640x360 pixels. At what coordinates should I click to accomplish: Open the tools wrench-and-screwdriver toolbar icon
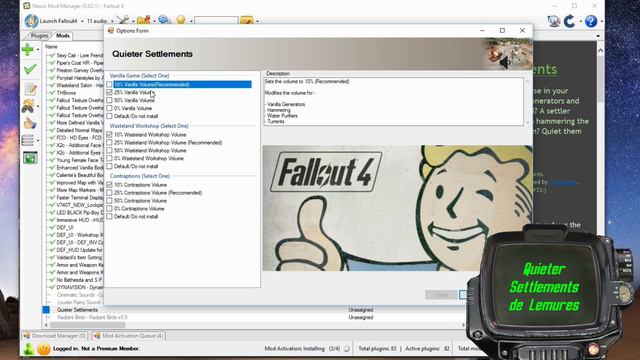pyautogui.click(x=122, y=20)
